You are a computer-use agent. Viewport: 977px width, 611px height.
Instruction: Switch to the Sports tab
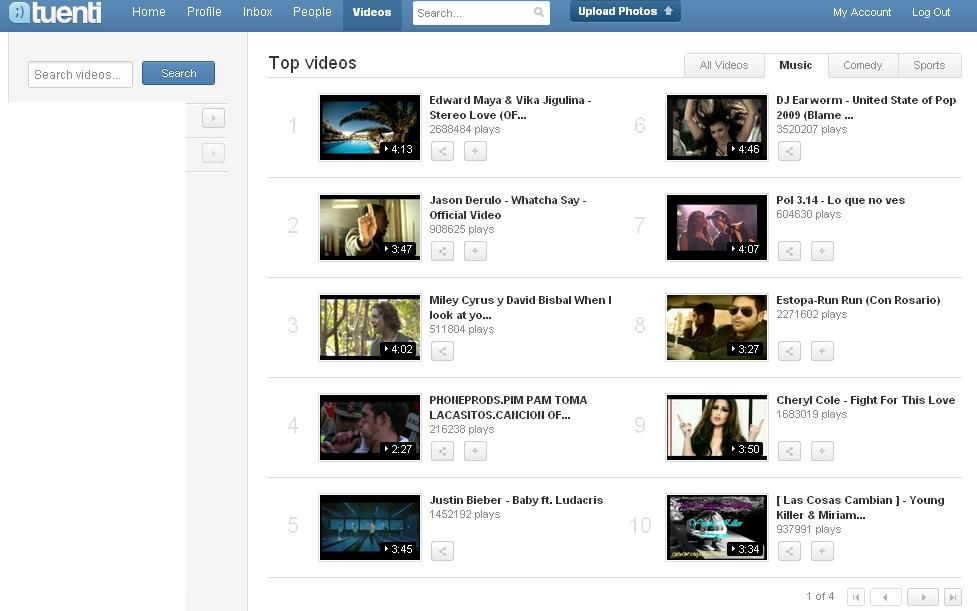[x=929, y=65]
